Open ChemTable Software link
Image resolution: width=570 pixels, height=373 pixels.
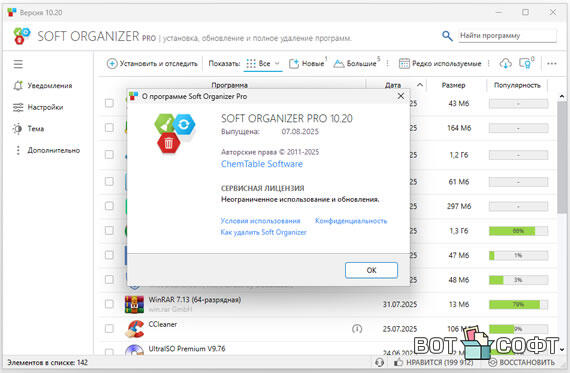262,164
